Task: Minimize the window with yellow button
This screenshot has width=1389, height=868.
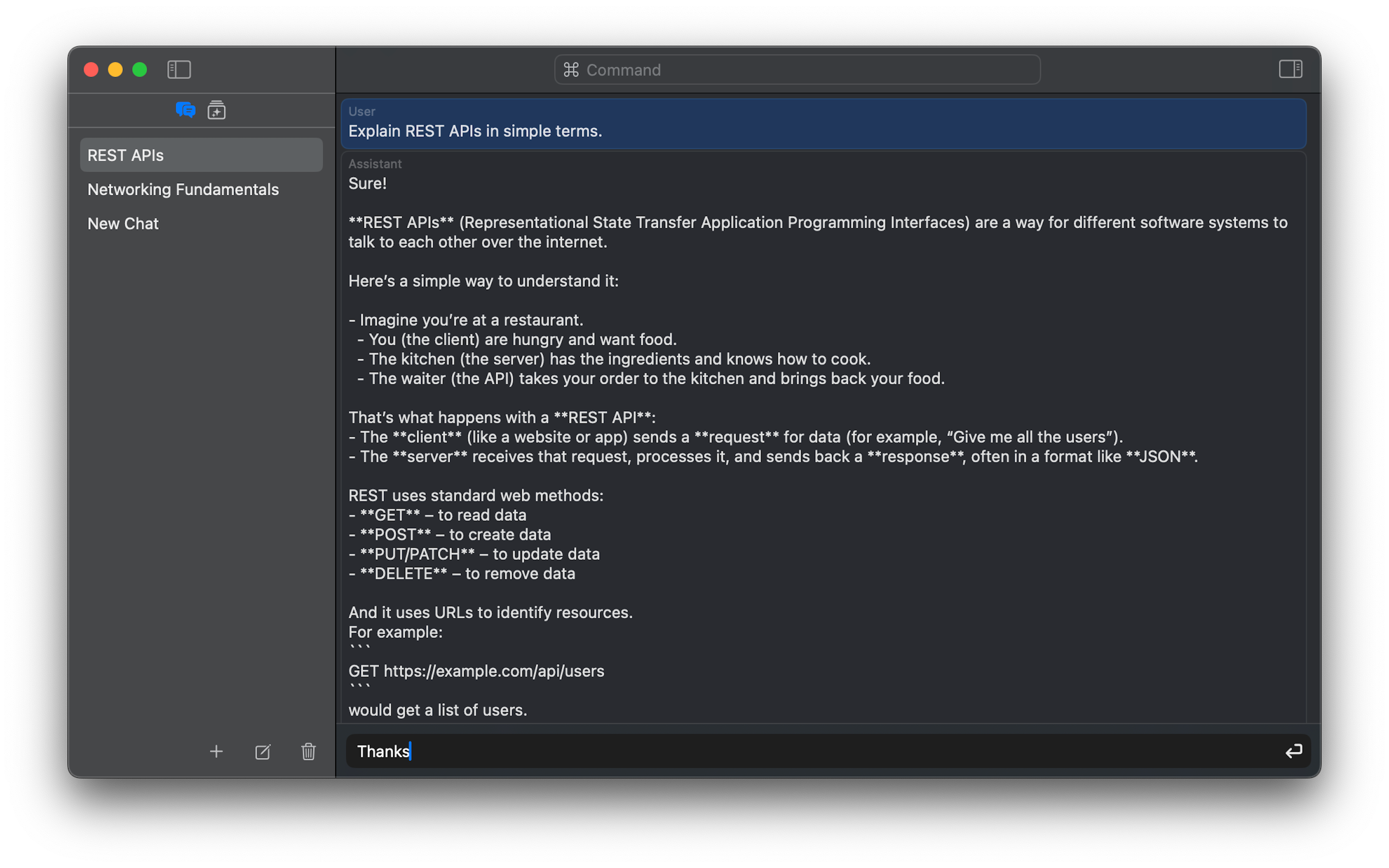Action: 115,69
